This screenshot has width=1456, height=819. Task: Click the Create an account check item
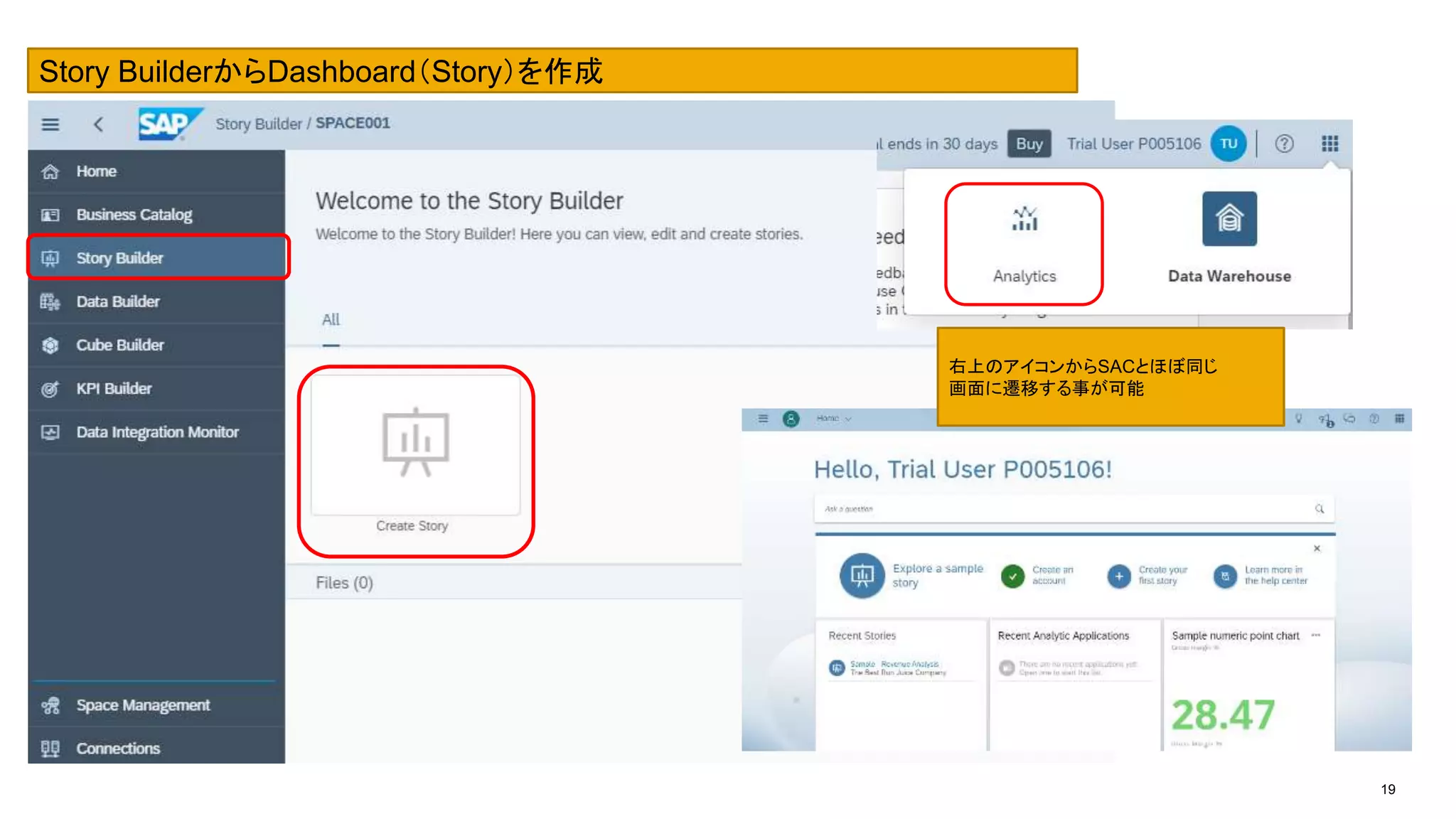[x=1037, y=575]
